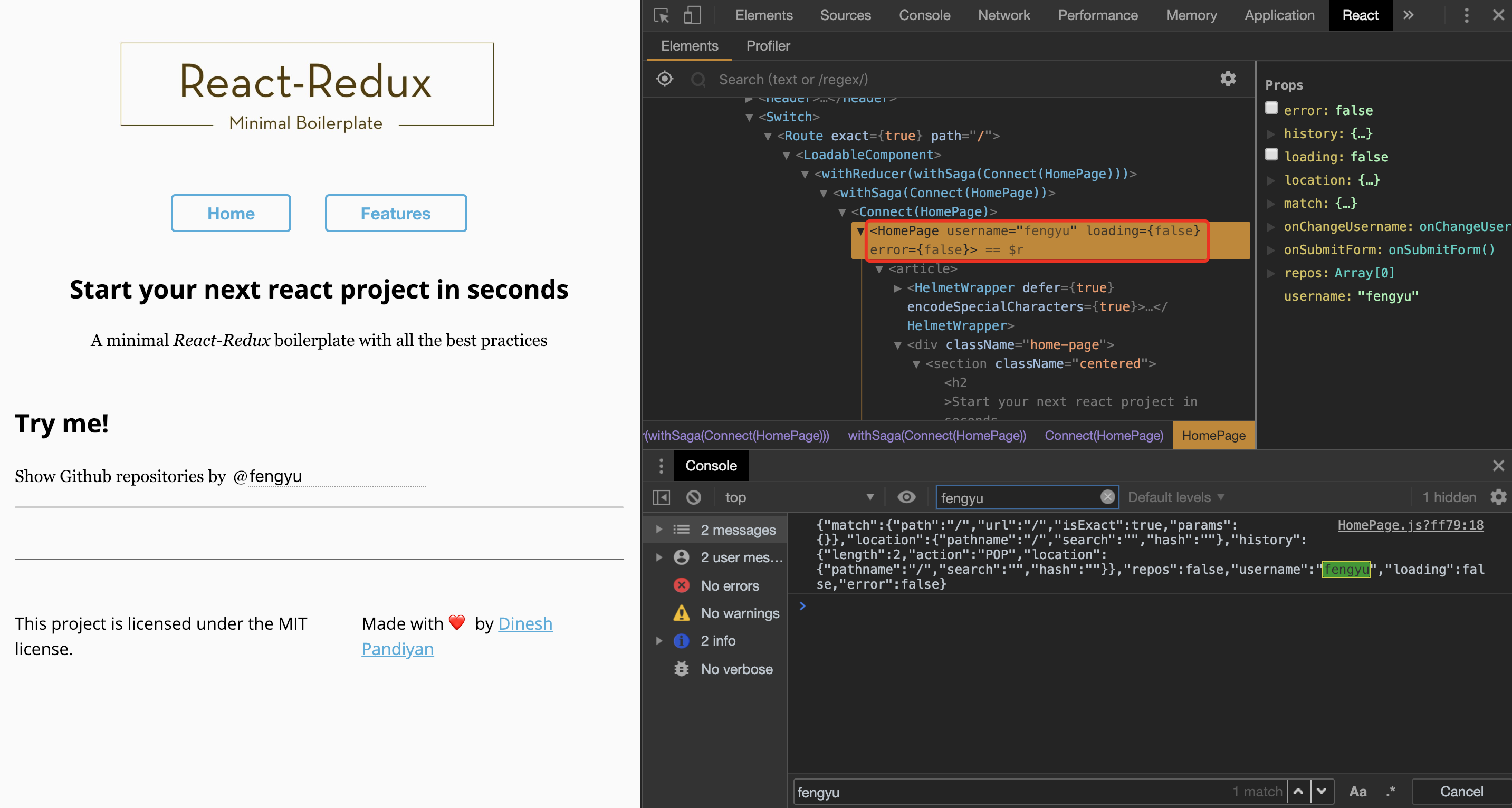Viewport: 1512px width, 808px height.
Task: Collapse the Switch tree node
Action: coord(749,118)
